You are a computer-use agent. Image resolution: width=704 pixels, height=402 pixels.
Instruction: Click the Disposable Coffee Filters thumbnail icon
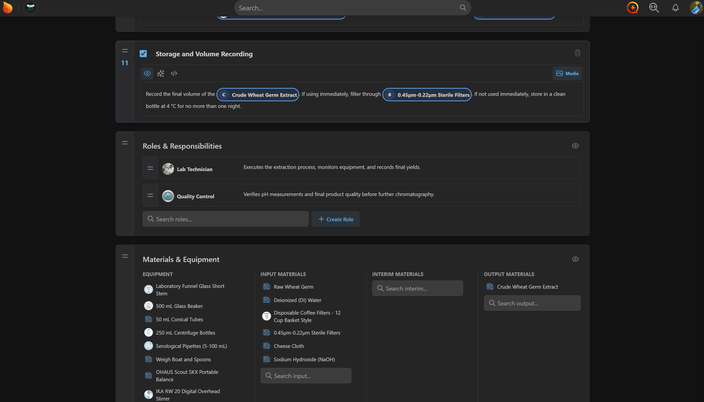tap(266, 316)
